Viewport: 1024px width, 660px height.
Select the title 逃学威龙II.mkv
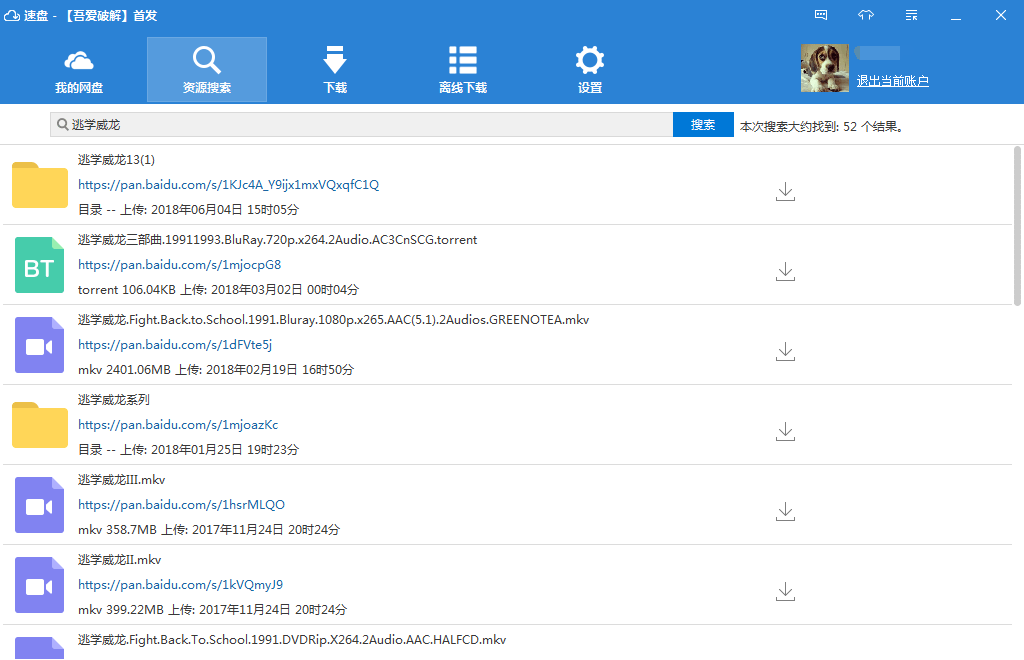[x=120, y=559]
